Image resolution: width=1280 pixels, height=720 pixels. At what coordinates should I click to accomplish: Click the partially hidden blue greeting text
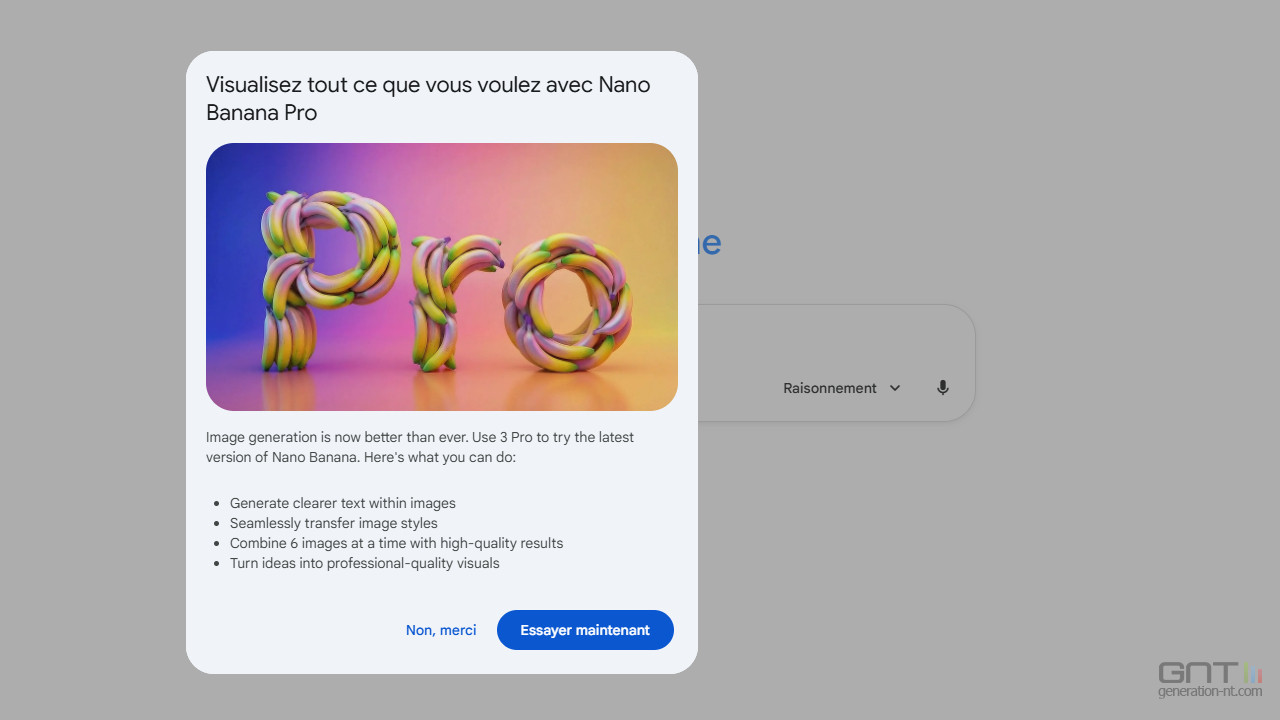point(710,243)
